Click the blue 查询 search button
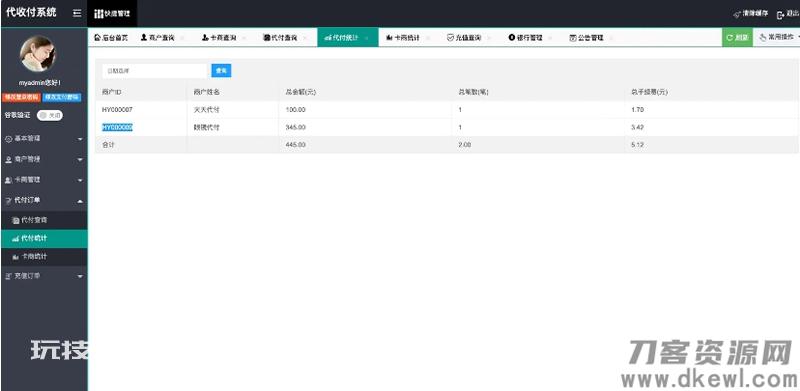 (221, 71)
